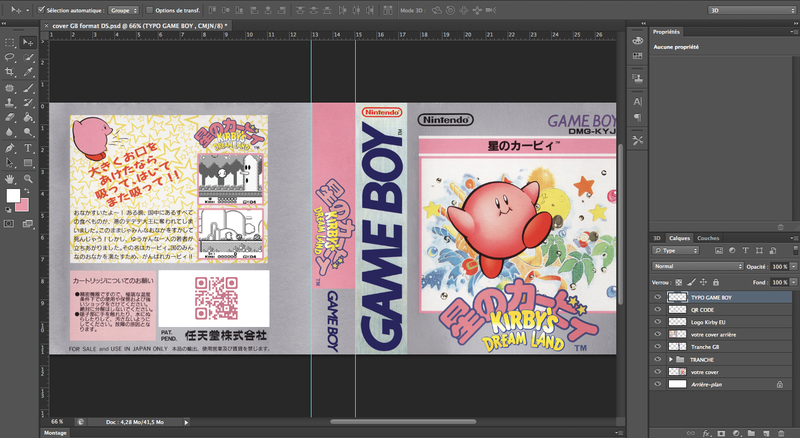
Task: Select the Healing Brush tool
Action: (x=10, y=88)
